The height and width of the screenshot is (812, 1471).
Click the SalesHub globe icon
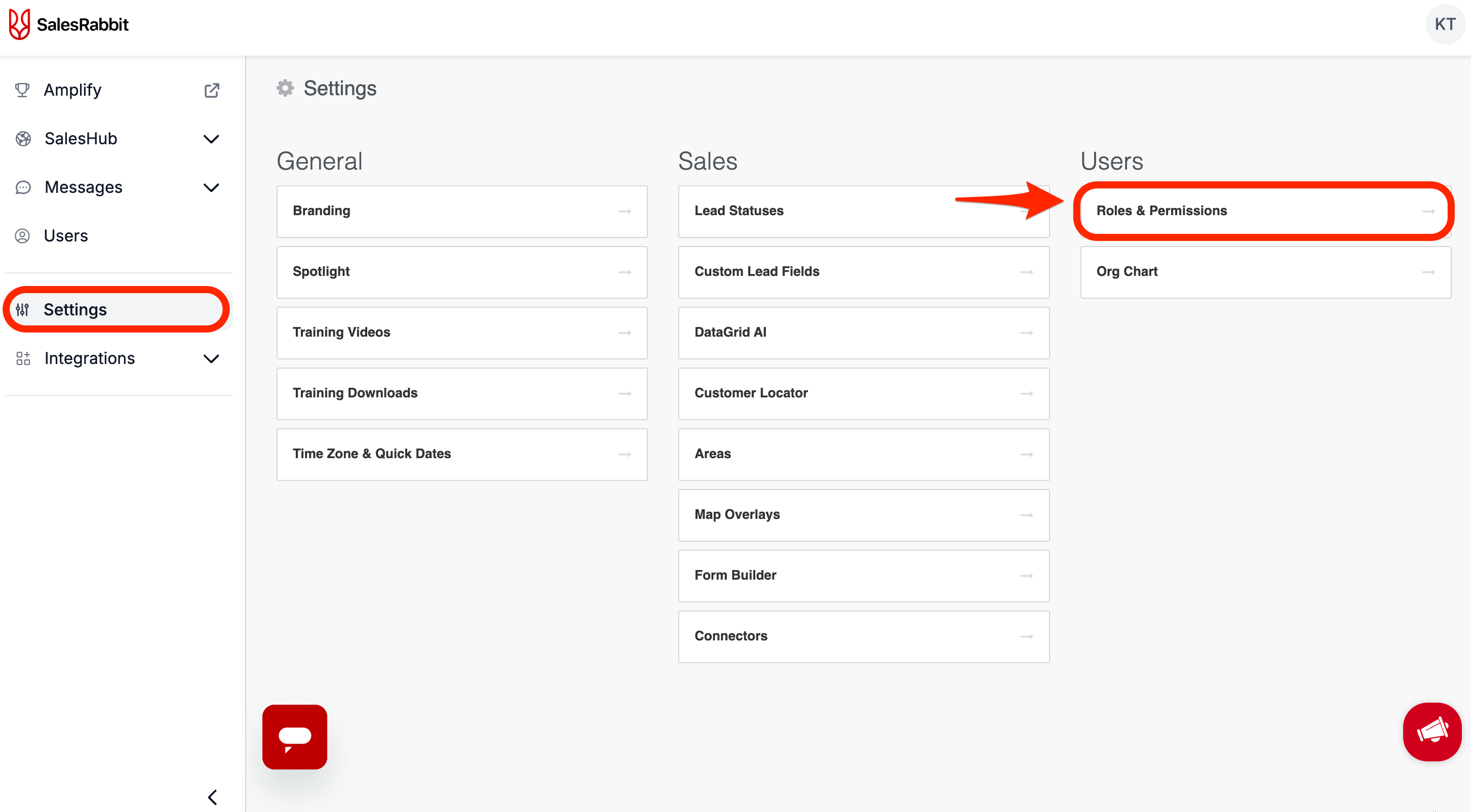click(x=23, y=139)
